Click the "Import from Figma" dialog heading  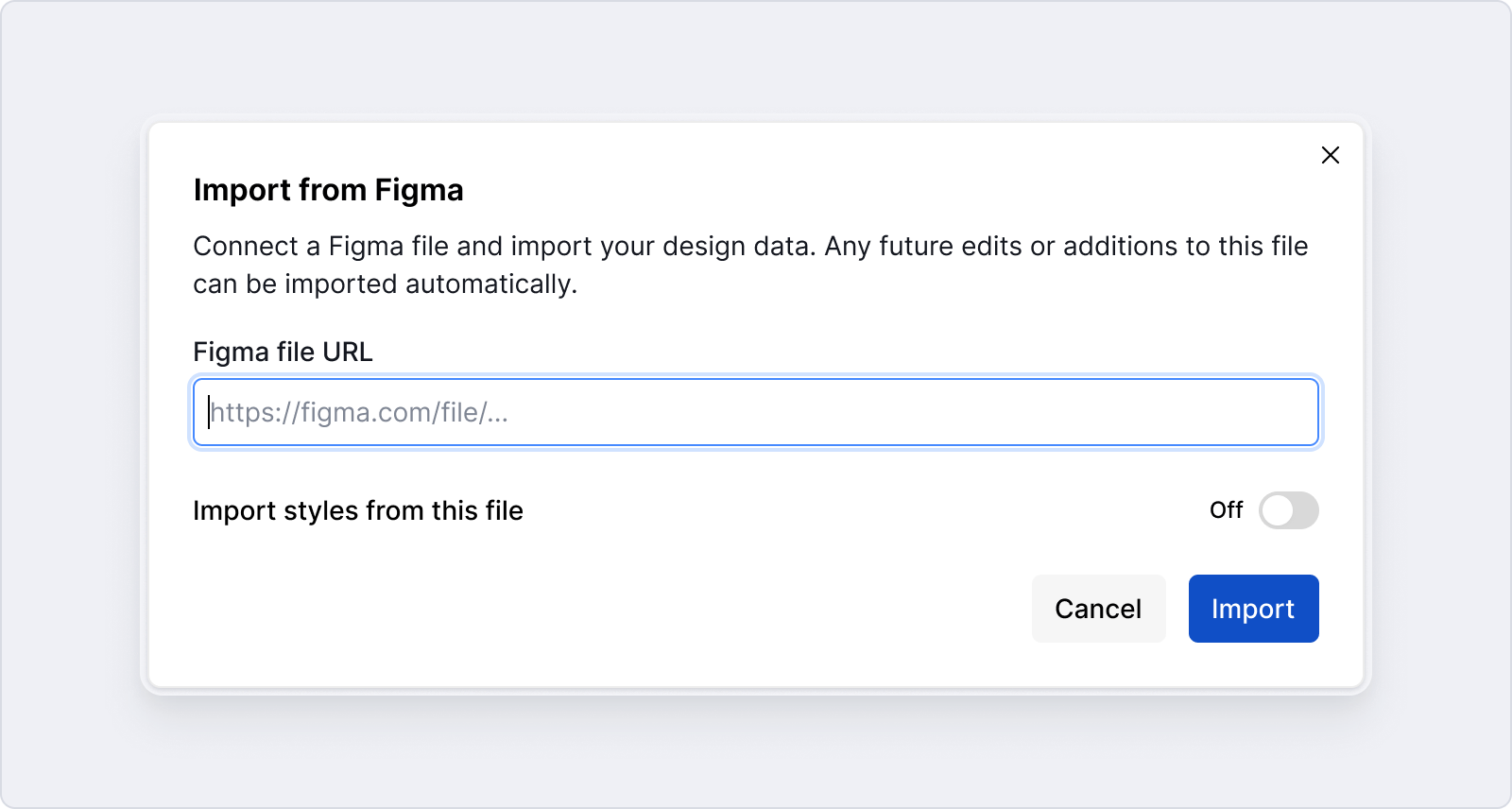(328, 190)
